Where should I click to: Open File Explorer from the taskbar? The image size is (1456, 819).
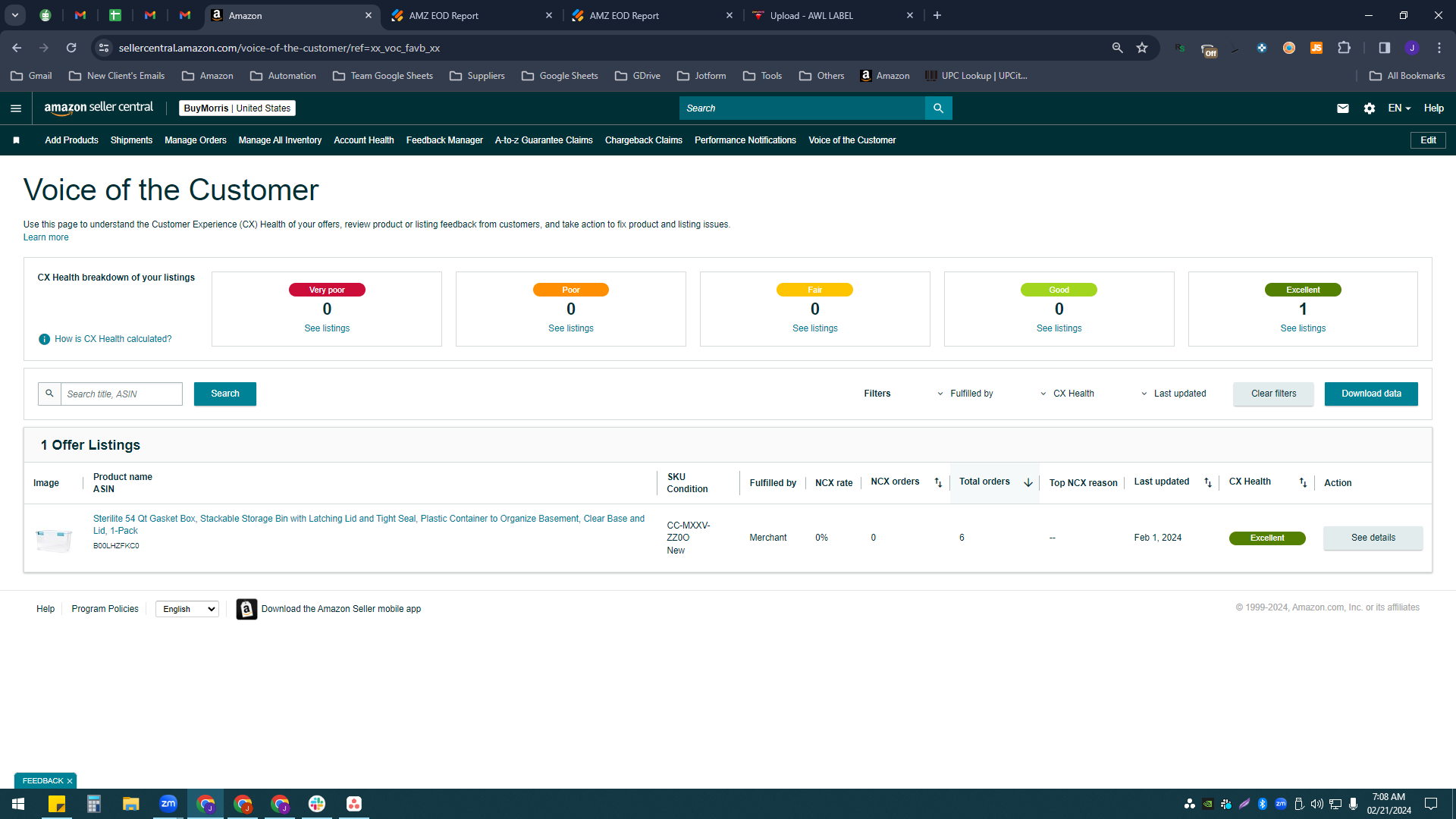pos(131,804)
